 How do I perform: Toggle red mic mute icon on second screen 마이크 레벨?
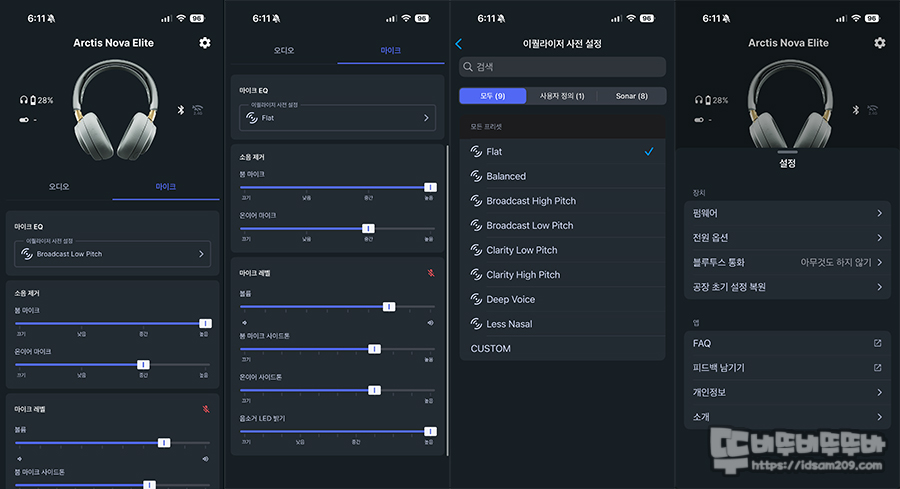point(431,273)
